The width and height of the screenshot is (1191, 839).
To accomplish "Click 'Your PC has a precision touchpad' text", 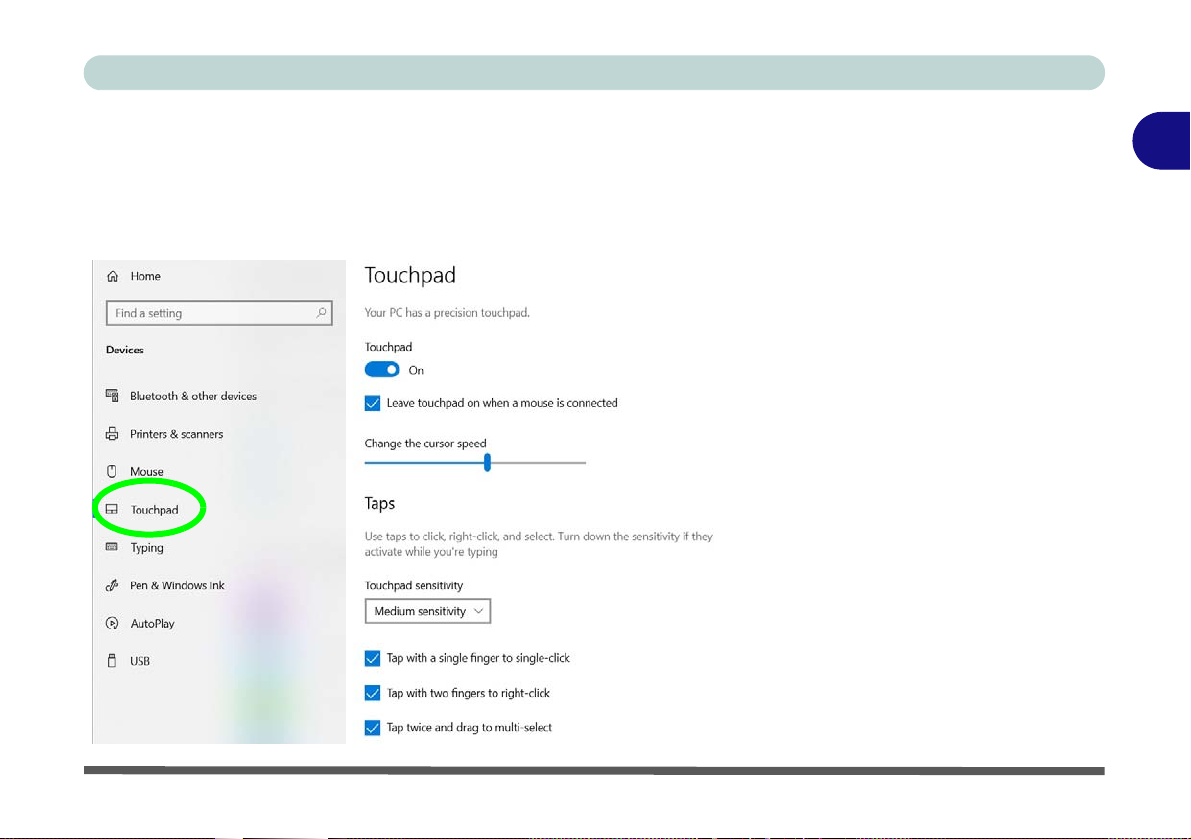I will (x=447, y=313).
